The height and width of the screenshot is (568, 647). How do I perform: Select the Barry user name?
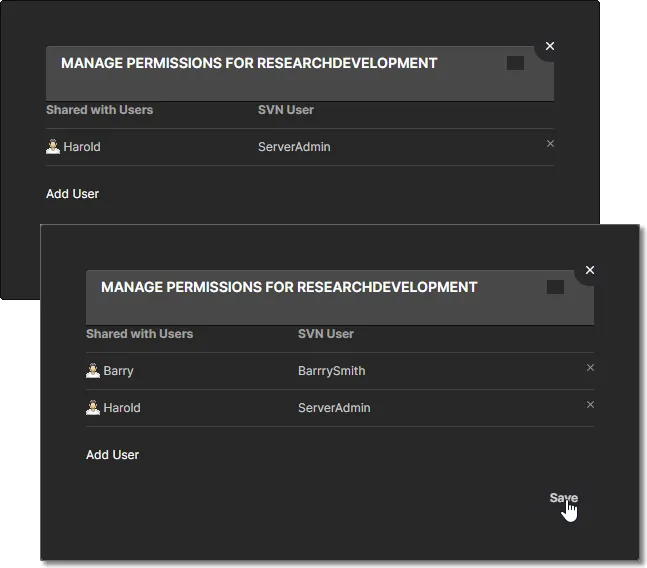pos(118,370)
